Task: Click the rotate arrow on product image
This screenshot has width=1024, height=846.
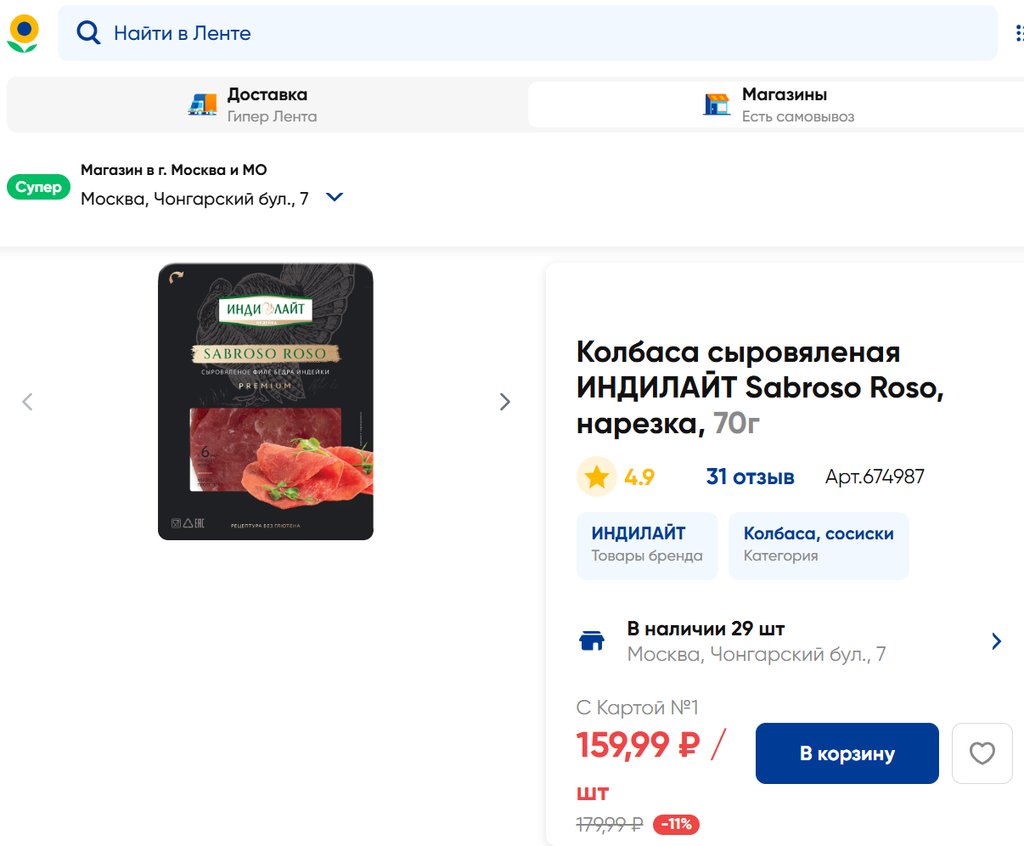Action: click(x=177, y=279)
